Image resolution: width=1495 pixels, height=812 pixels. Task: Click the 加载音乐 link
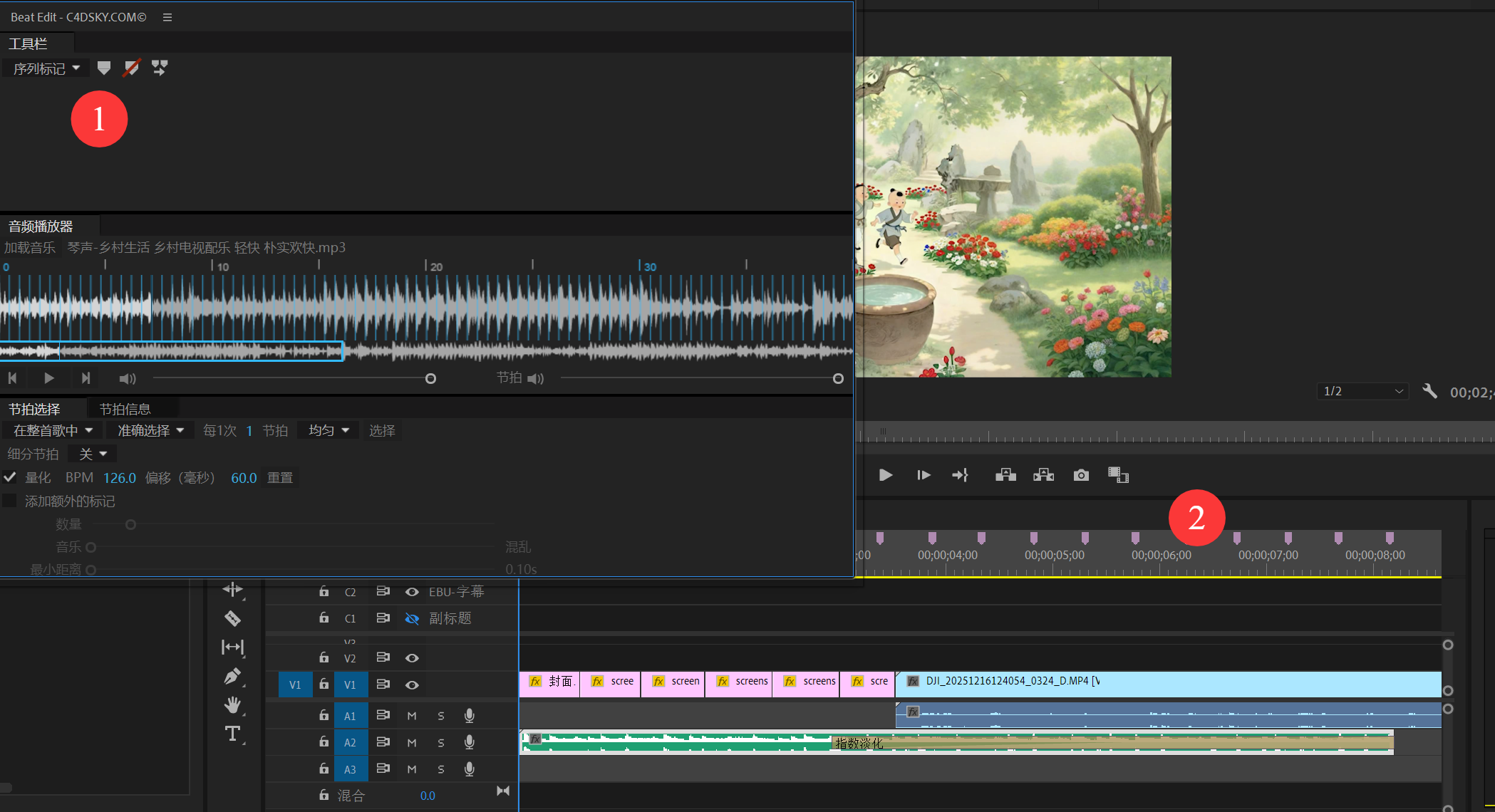point(30,247)
